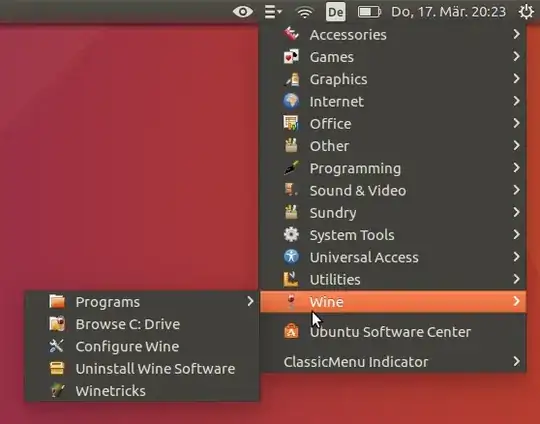Click the System Tools gear icon
The width and height of the screenshot is (540, 424).
tap(291, 235)
